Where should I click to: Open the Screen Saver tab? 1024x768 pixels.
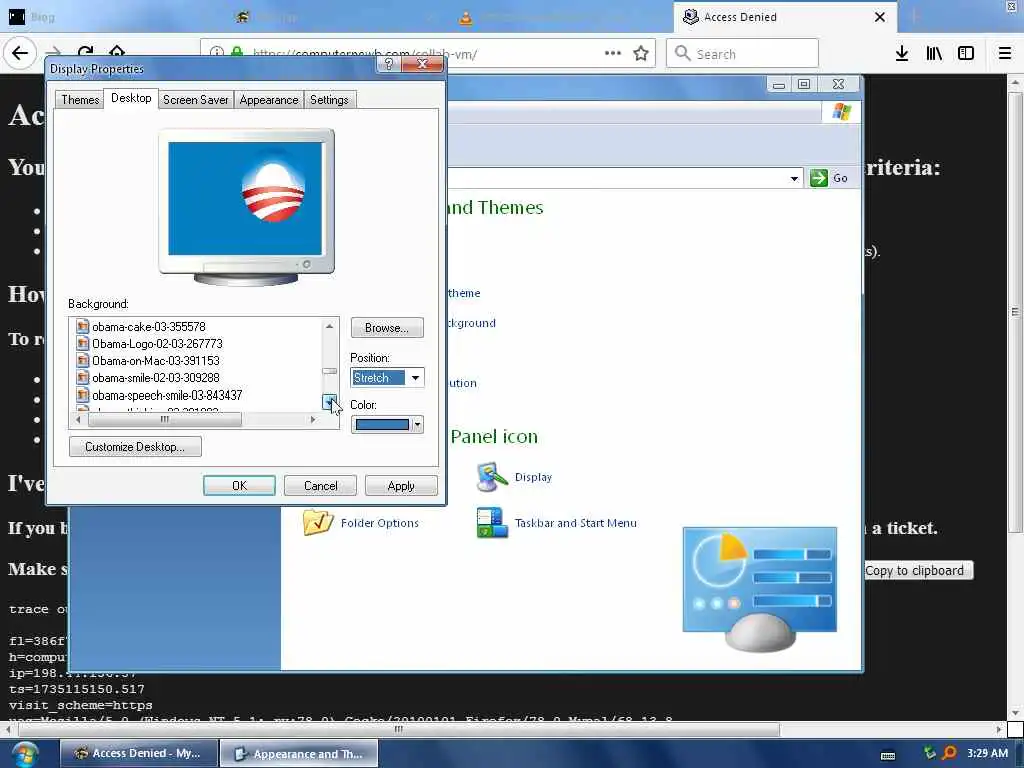click(x=195, y=100)
